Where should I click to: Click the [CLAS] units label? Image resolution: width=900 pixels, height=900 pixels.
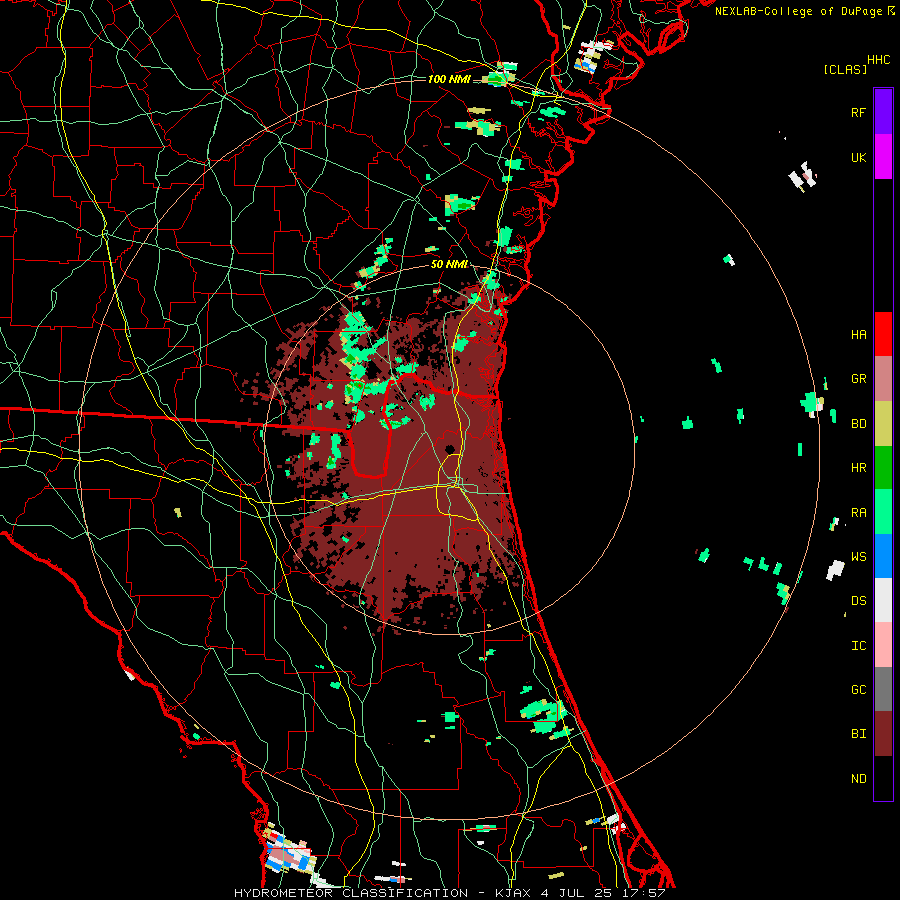pyautogui.click(x=845, y=69)
